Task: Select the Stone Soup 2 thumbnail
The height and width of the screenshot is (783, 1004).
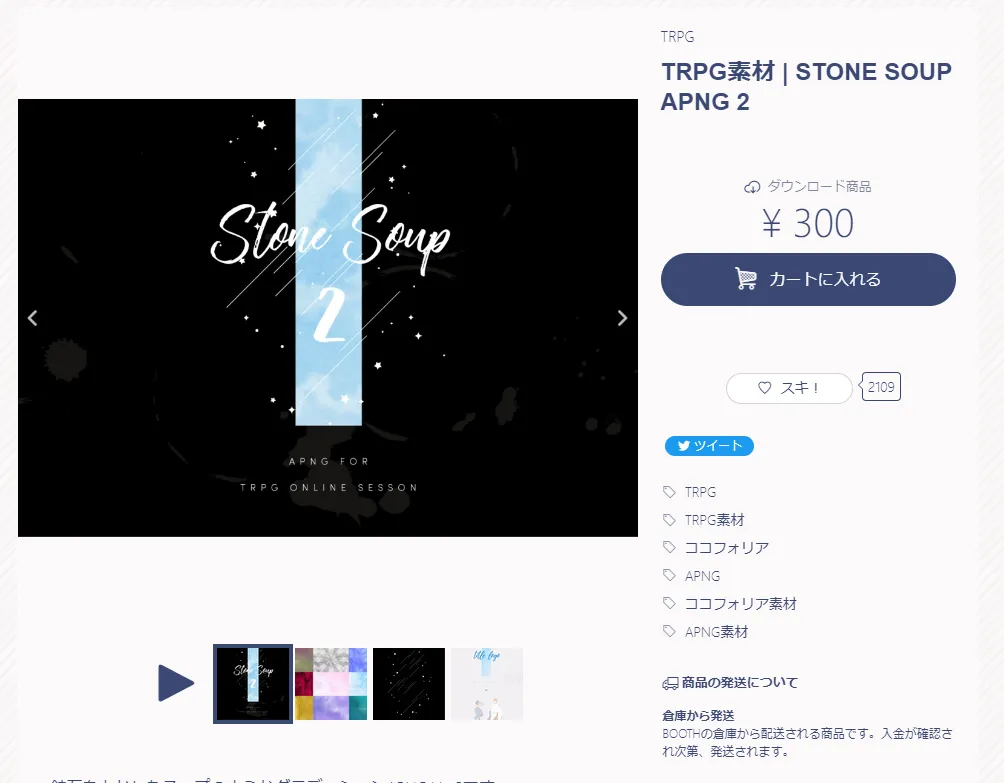Action: (253, 684)
